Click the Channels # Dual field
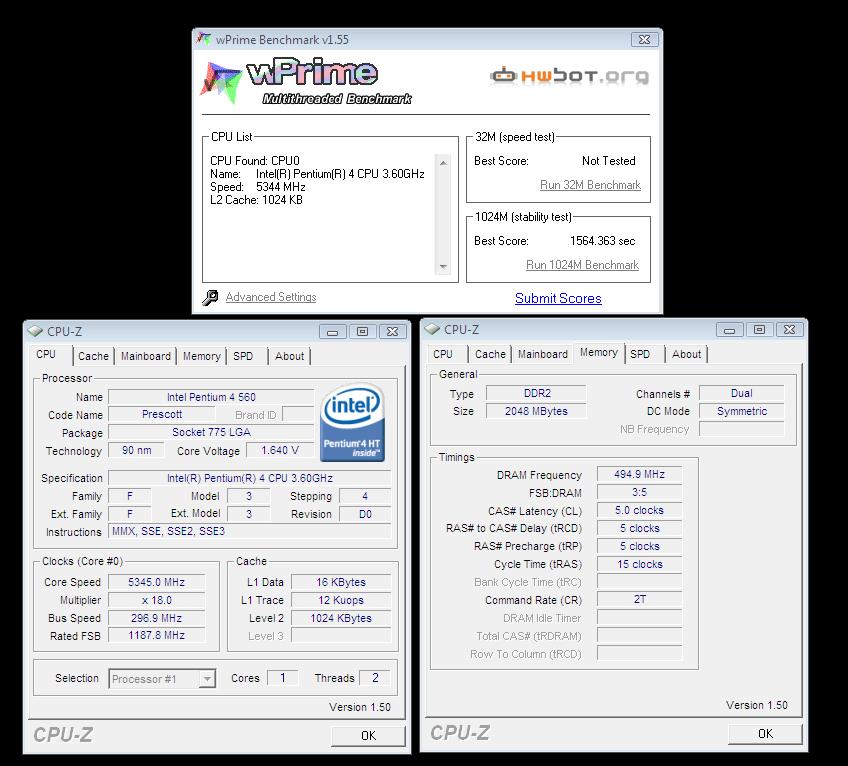Screen dimensions: 848x766 click(x=741, y=393)
